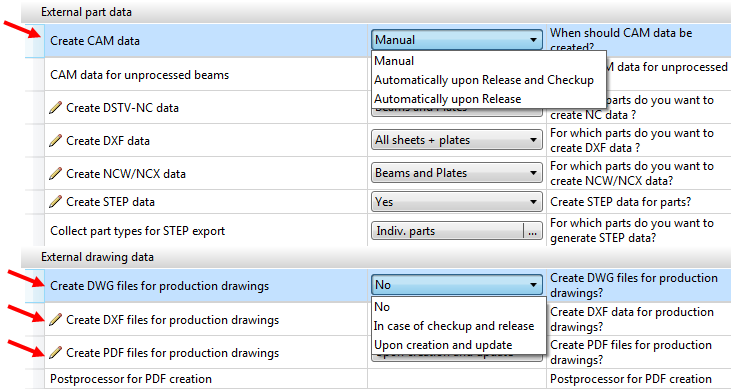Click the pencil icon beside Create NCW/NCX data
Viewport: 734px width, 390px height.
pyautogui.click(x=55, y=174)
